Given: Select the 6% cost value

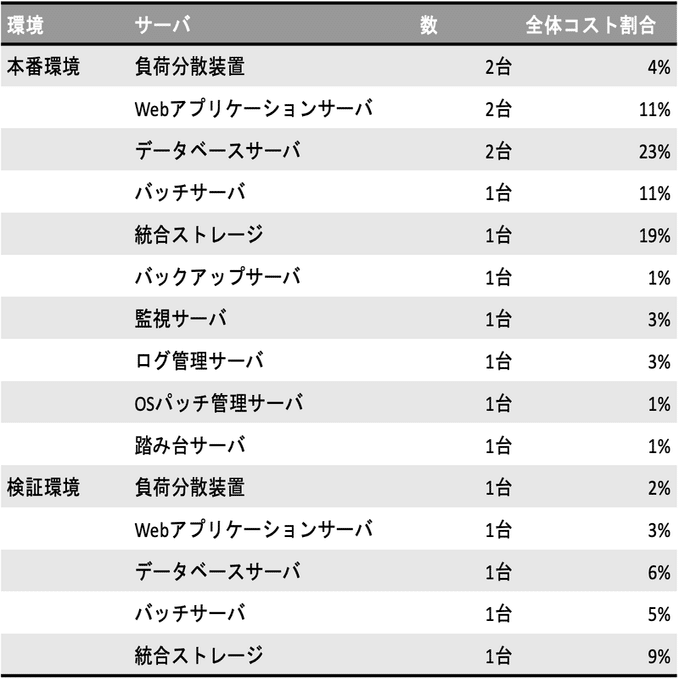Looking at the screenshot, I should pyautogui.click(x=660, y=572).
